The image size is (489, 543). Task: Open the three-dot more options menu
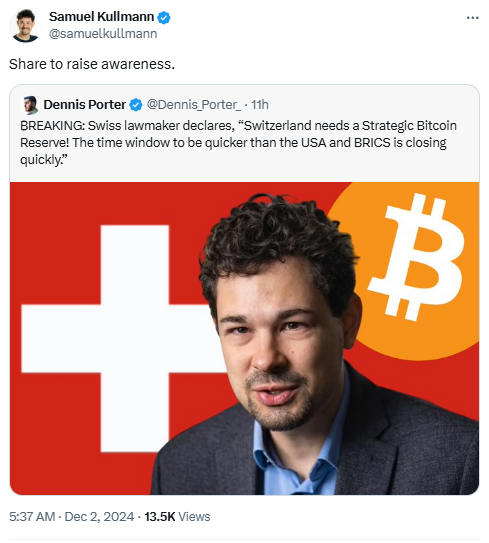click(x=472, y=17)
